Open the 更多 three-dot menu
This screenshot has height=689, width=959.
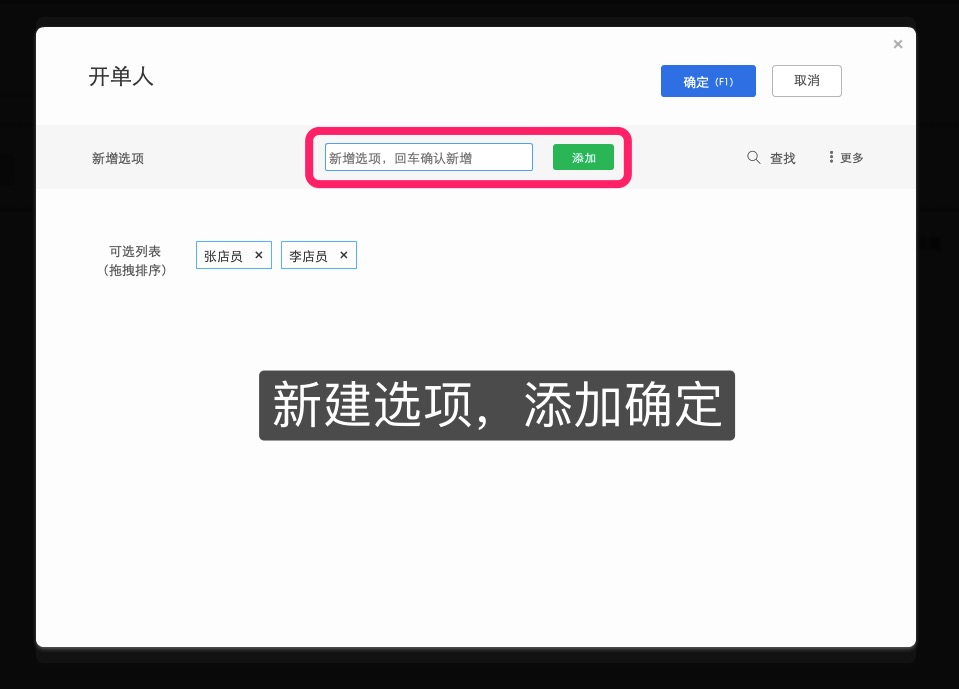(846, 158)
